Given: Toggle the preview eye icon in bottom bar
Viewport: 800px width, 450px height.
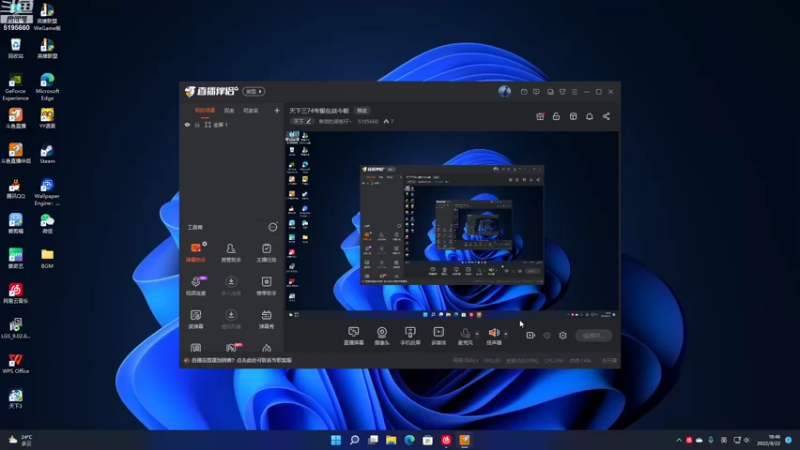Looking at the screenshot, I should click(547, 335).
